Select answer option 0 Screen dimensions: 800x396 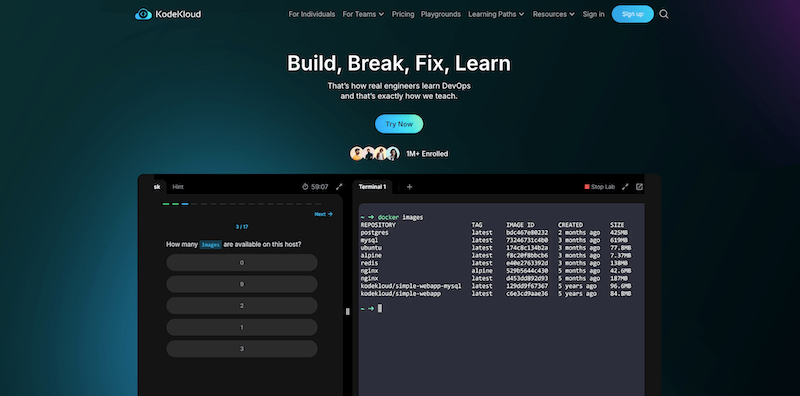[x=242, y=263]
